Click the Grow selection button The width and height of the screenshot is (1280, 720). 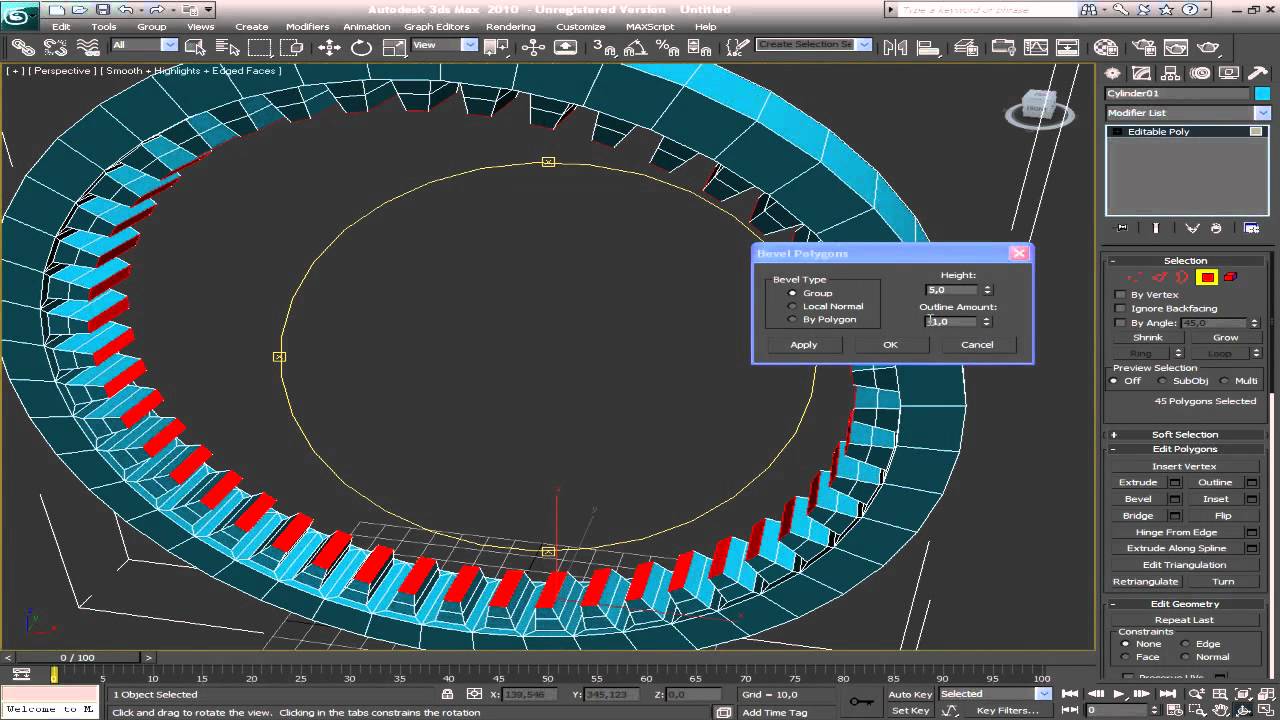[x=1226, y=338]
